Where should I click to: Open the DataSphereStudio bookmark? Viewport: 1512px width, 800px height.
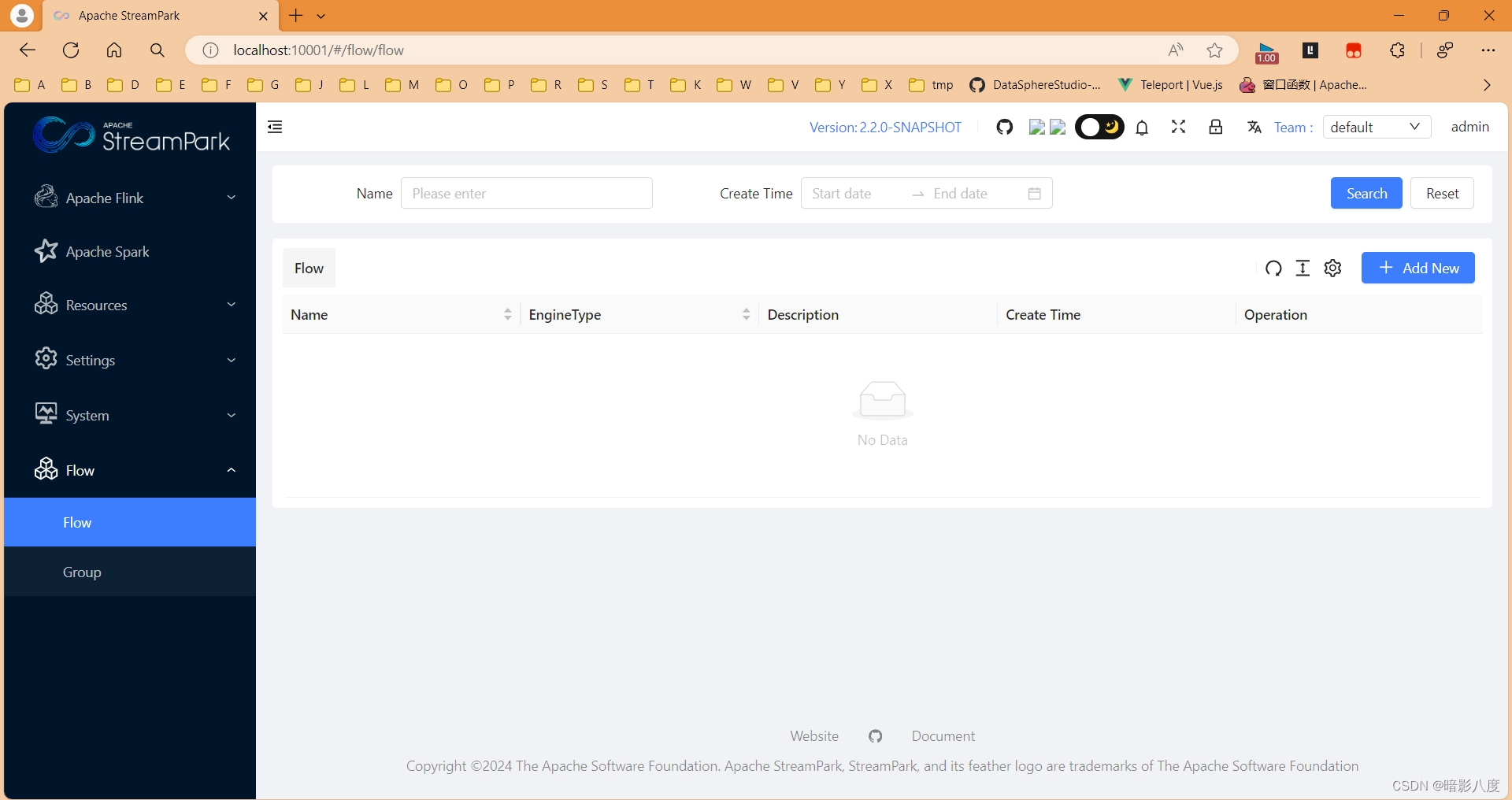click(1036, 85)
